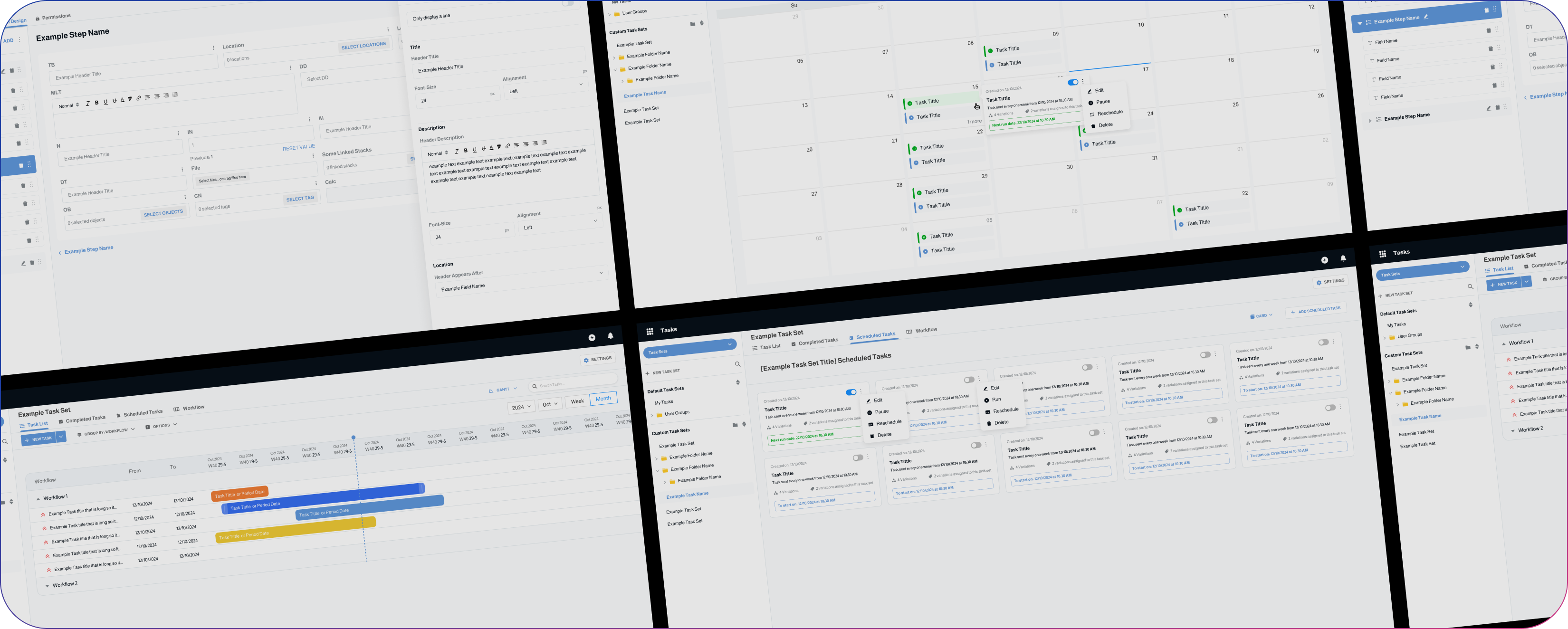The image size is (1568, 629).
Task: Click apps grid icon on the far-right Tasks screen
Action: [1382, 254]
